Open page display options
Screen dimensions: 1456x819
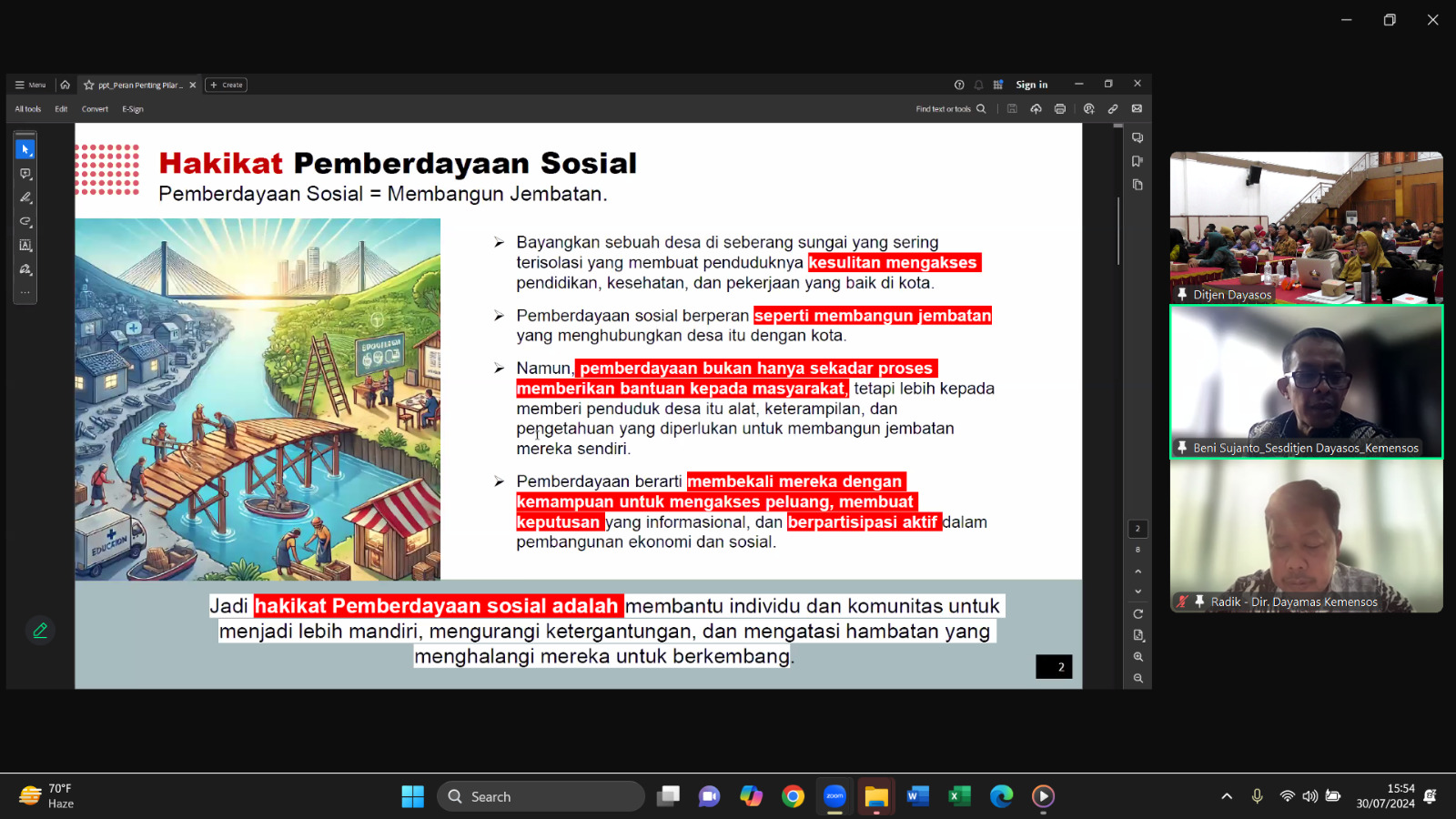[x=1137, y=635]
